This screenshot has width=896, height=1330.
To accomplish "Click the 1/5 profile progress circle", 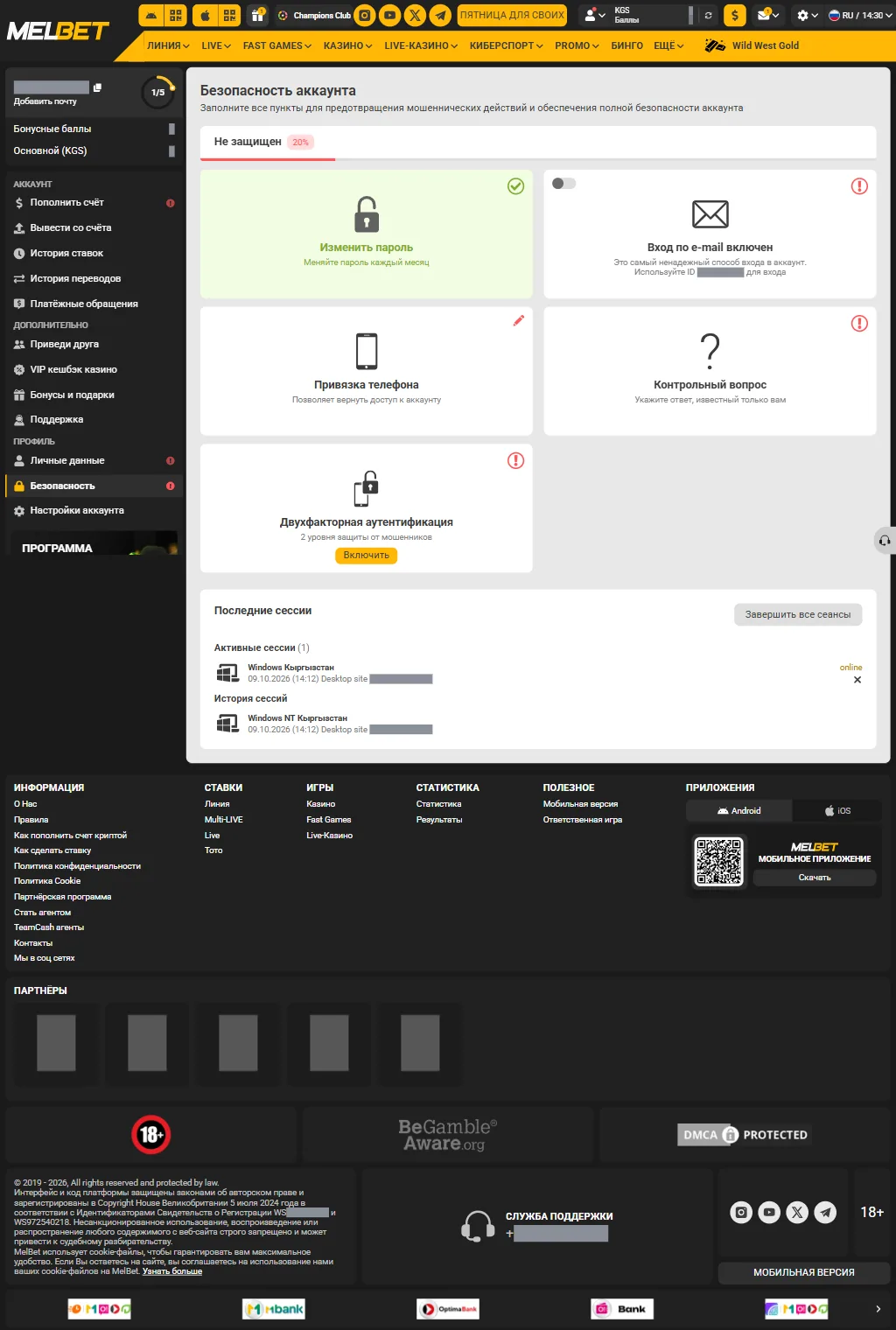I will 158,92.
